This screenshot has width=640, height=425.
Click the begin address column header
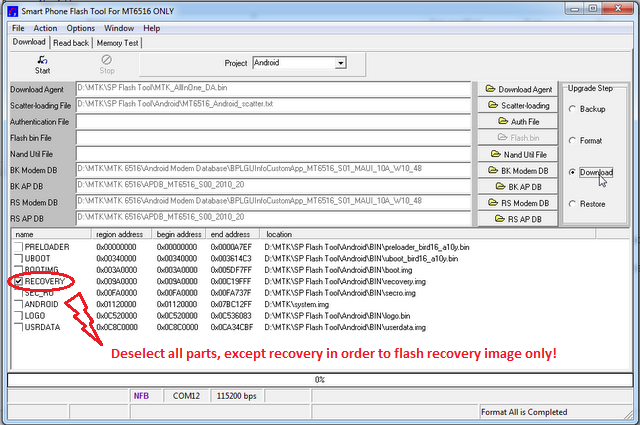coord(178,234)
